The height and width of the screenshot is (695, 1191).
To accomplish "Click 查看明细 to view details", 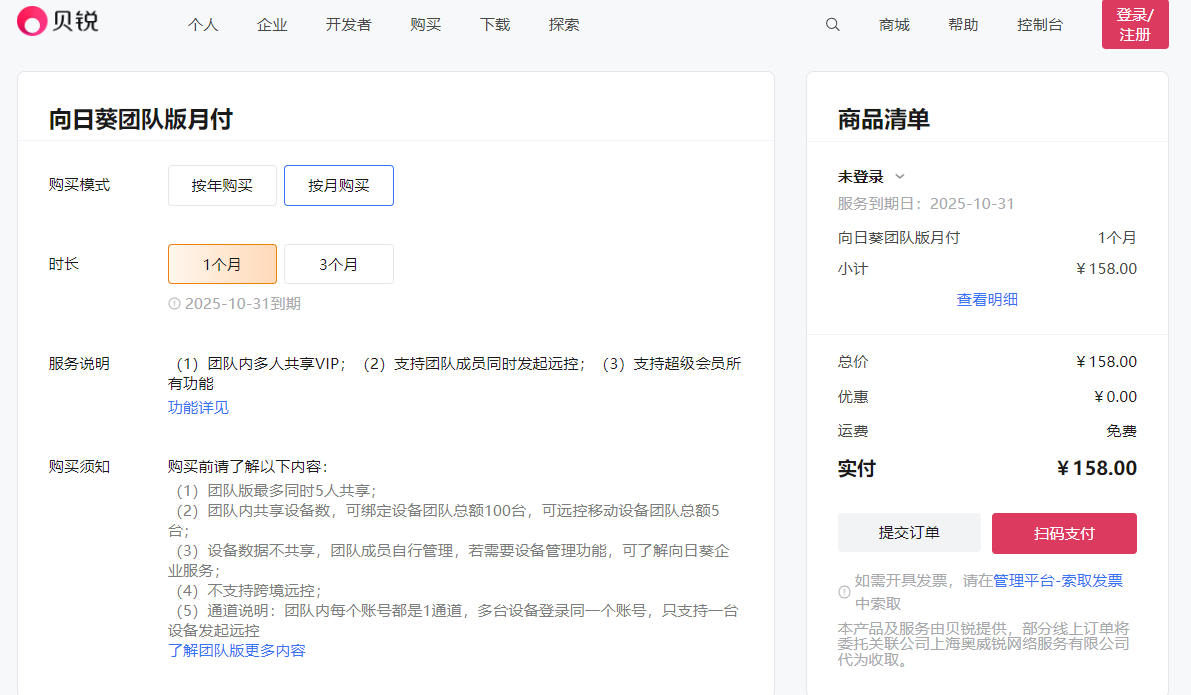I will tap(987, 299).
